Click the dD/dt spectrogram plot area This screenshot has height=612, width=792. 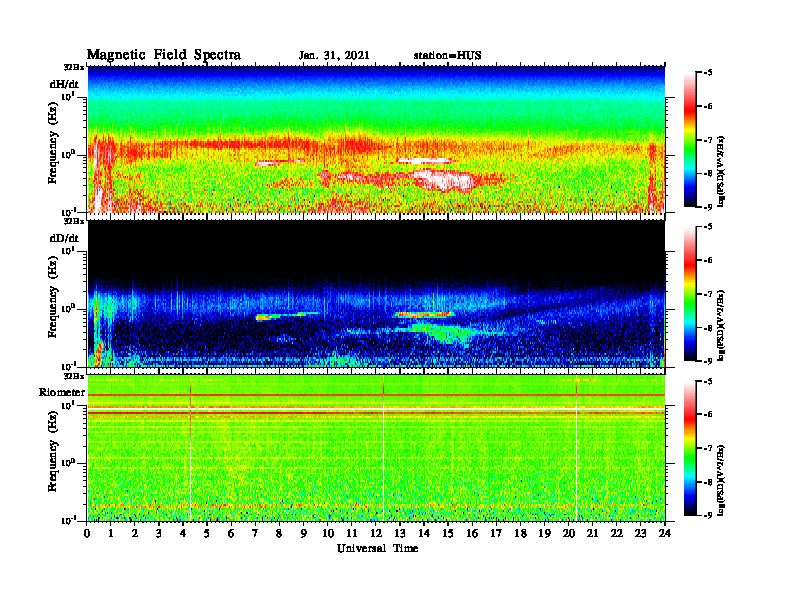click(x=376, y=293)
